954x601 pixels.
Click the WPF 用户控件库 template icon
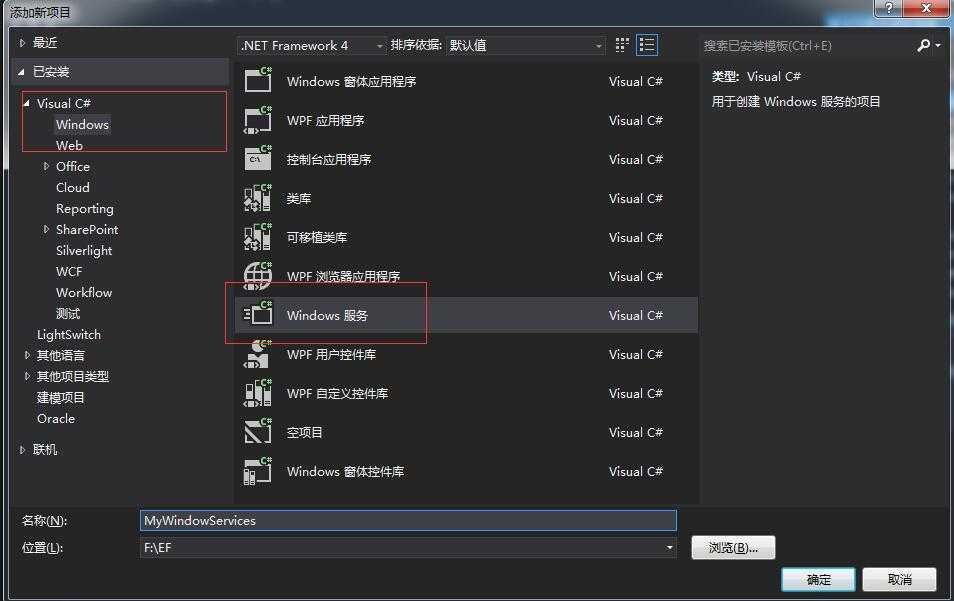tap(258, 354)
